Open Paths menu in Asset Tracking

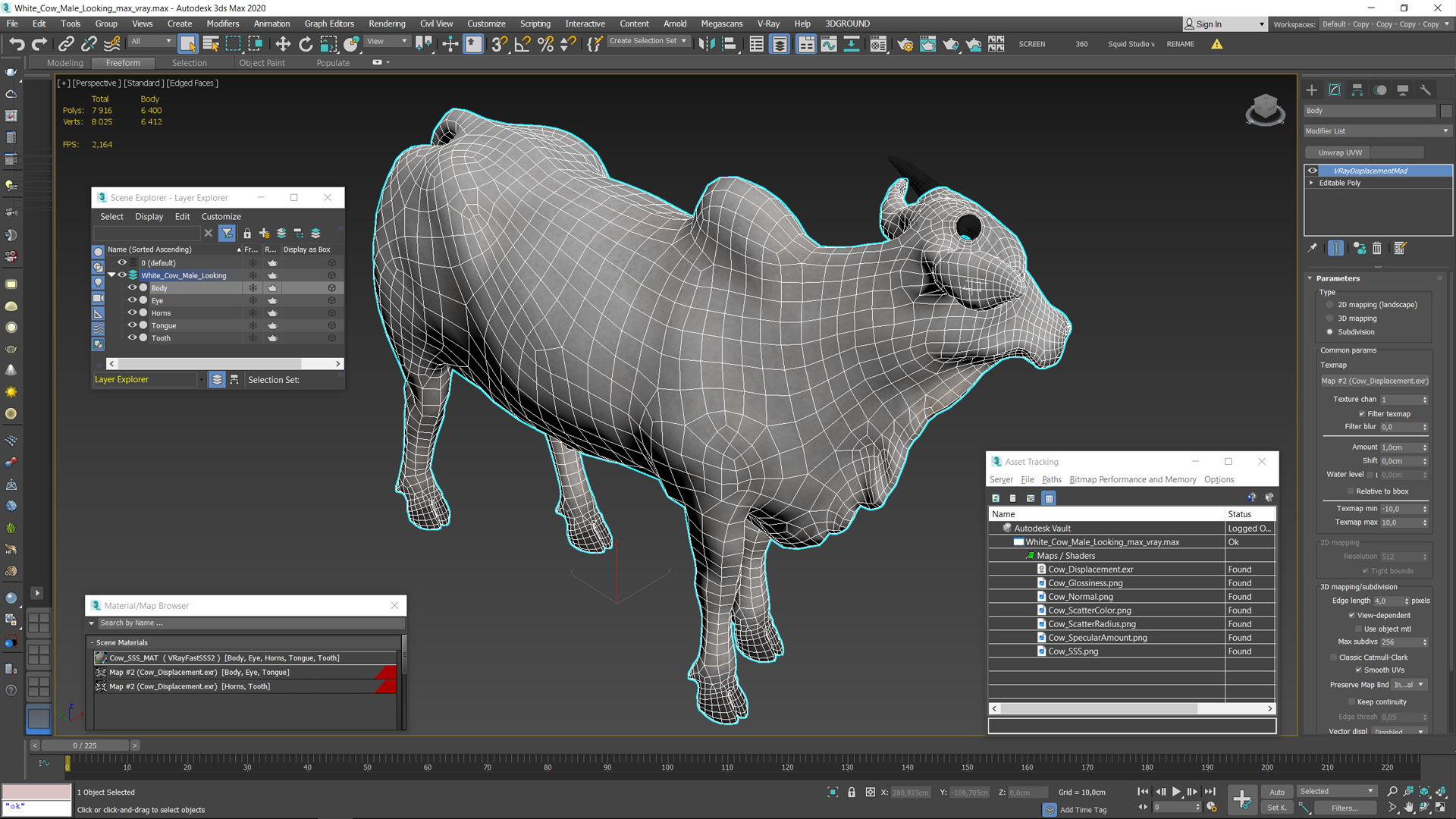click(x=1051, y=480)
